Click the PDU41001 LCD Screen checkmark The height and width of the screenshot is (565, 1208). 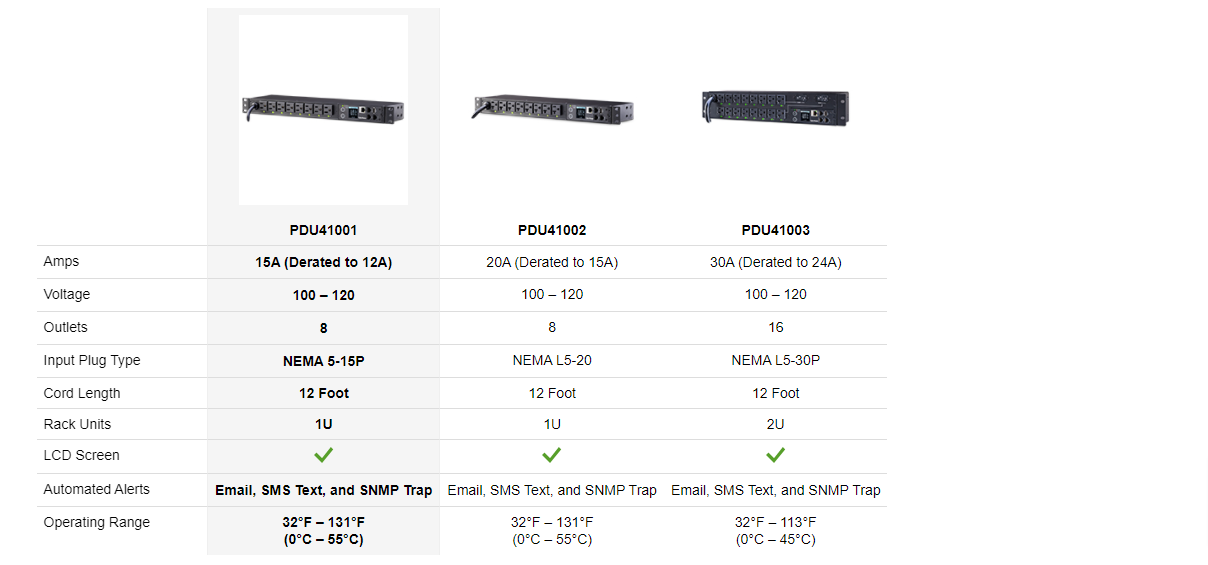click(x=323, y=455)
